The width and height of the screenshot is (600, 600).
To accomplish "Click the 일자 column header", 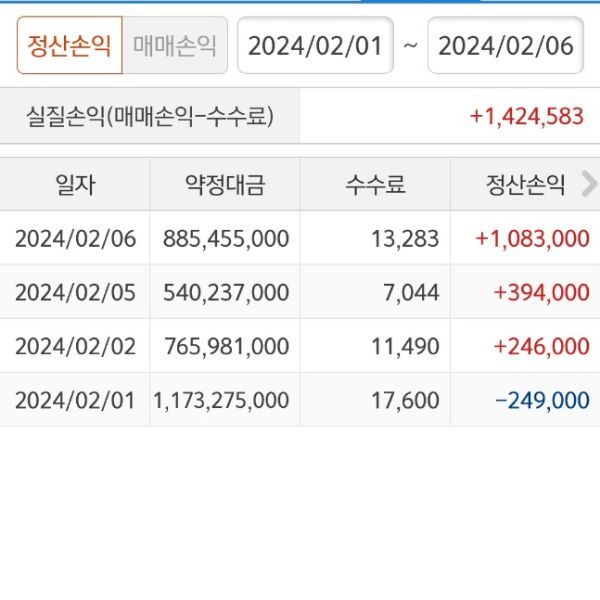I will point(75,184).
